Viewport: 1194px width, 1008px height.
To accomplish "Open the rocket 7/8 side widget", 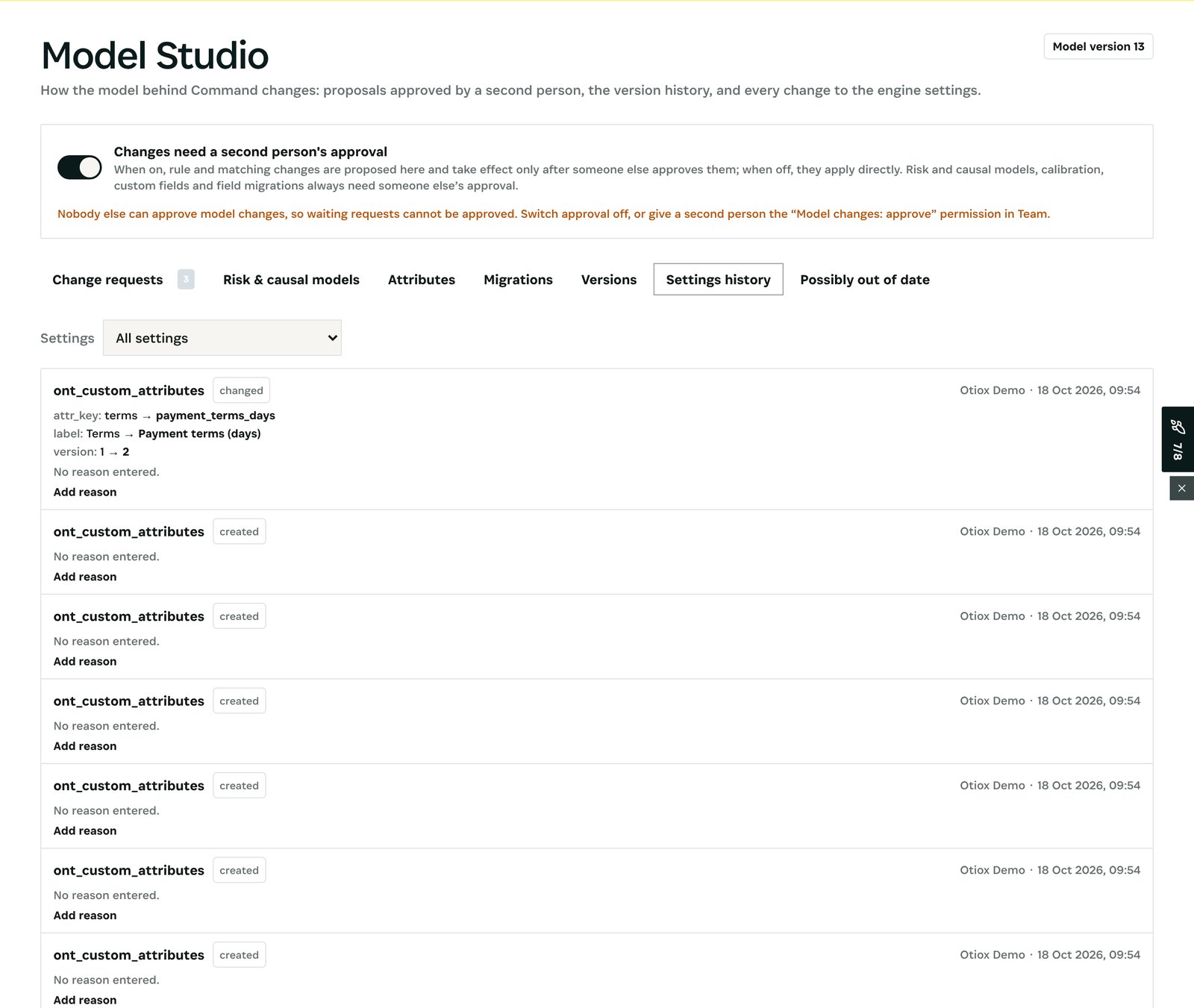I will 1178,439.
